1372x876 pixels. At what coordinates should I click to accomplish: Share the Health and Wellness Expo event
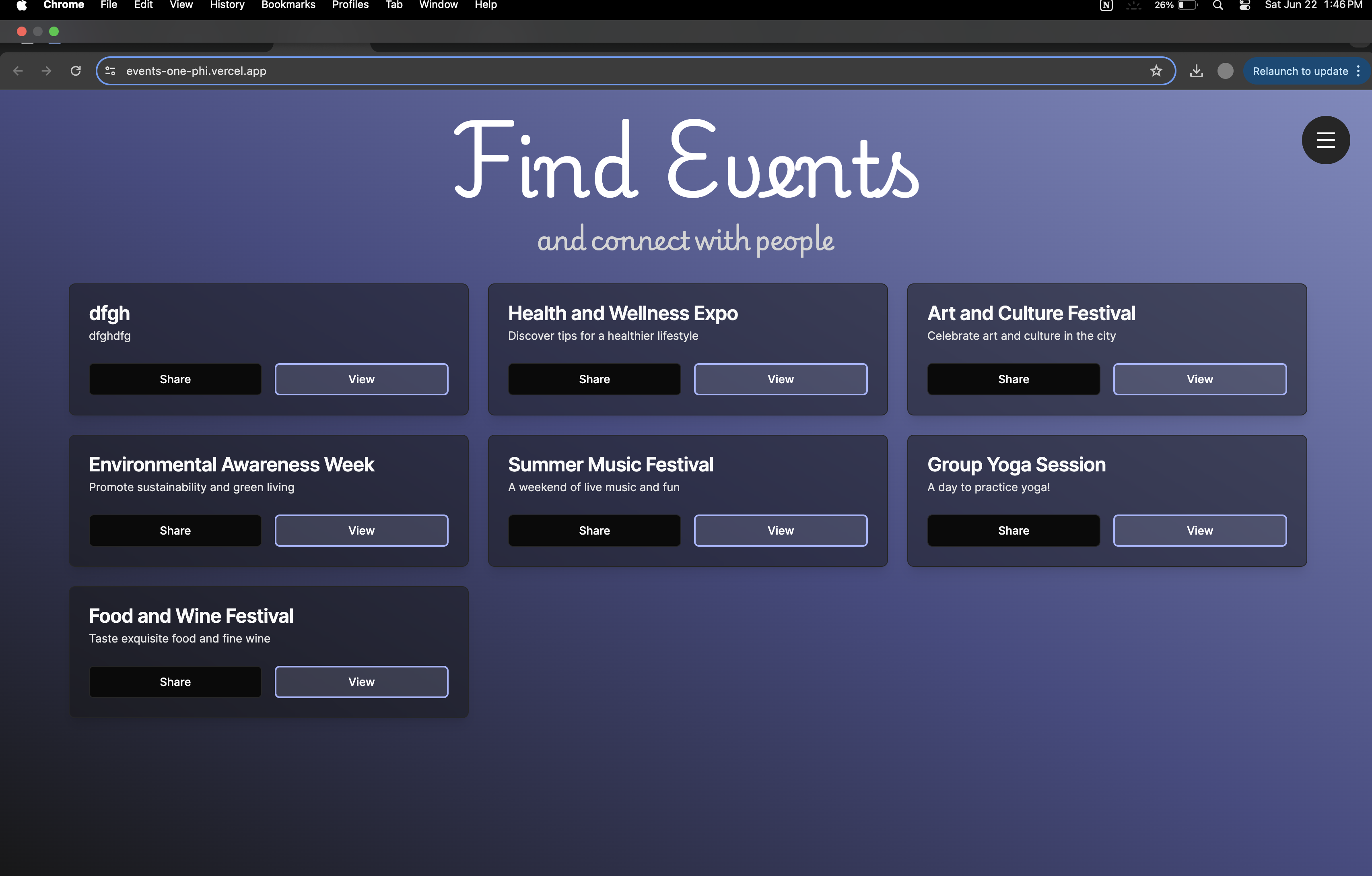pos(594,379)
